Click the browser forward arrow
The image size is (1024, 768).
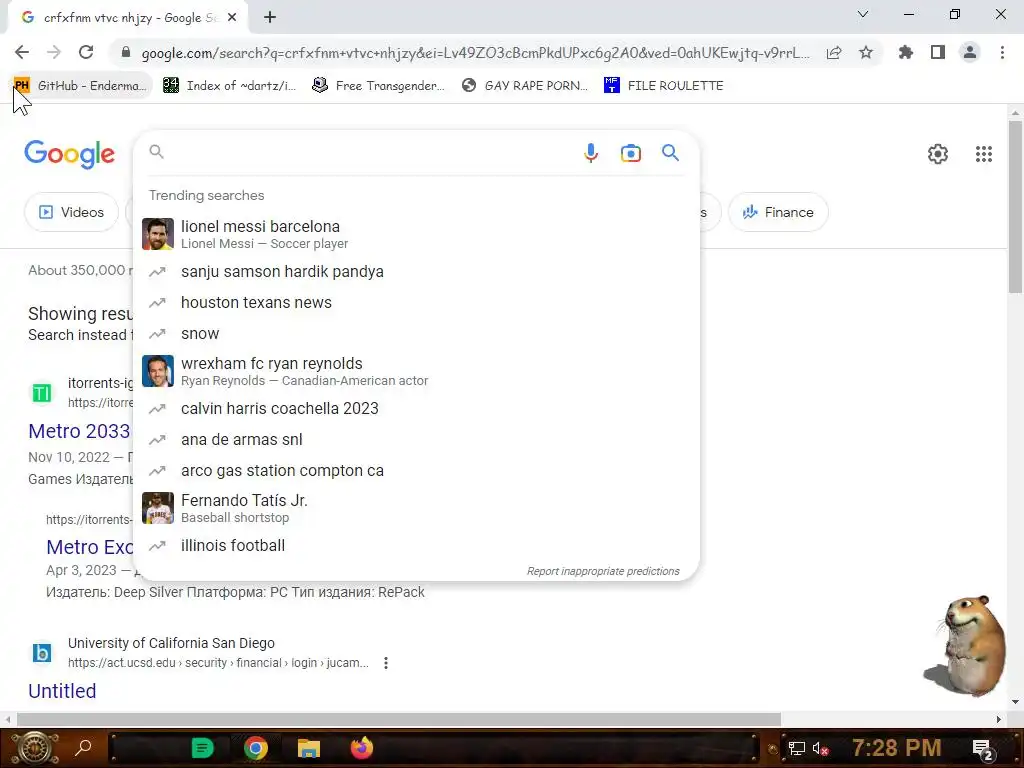tap(54, 52)
